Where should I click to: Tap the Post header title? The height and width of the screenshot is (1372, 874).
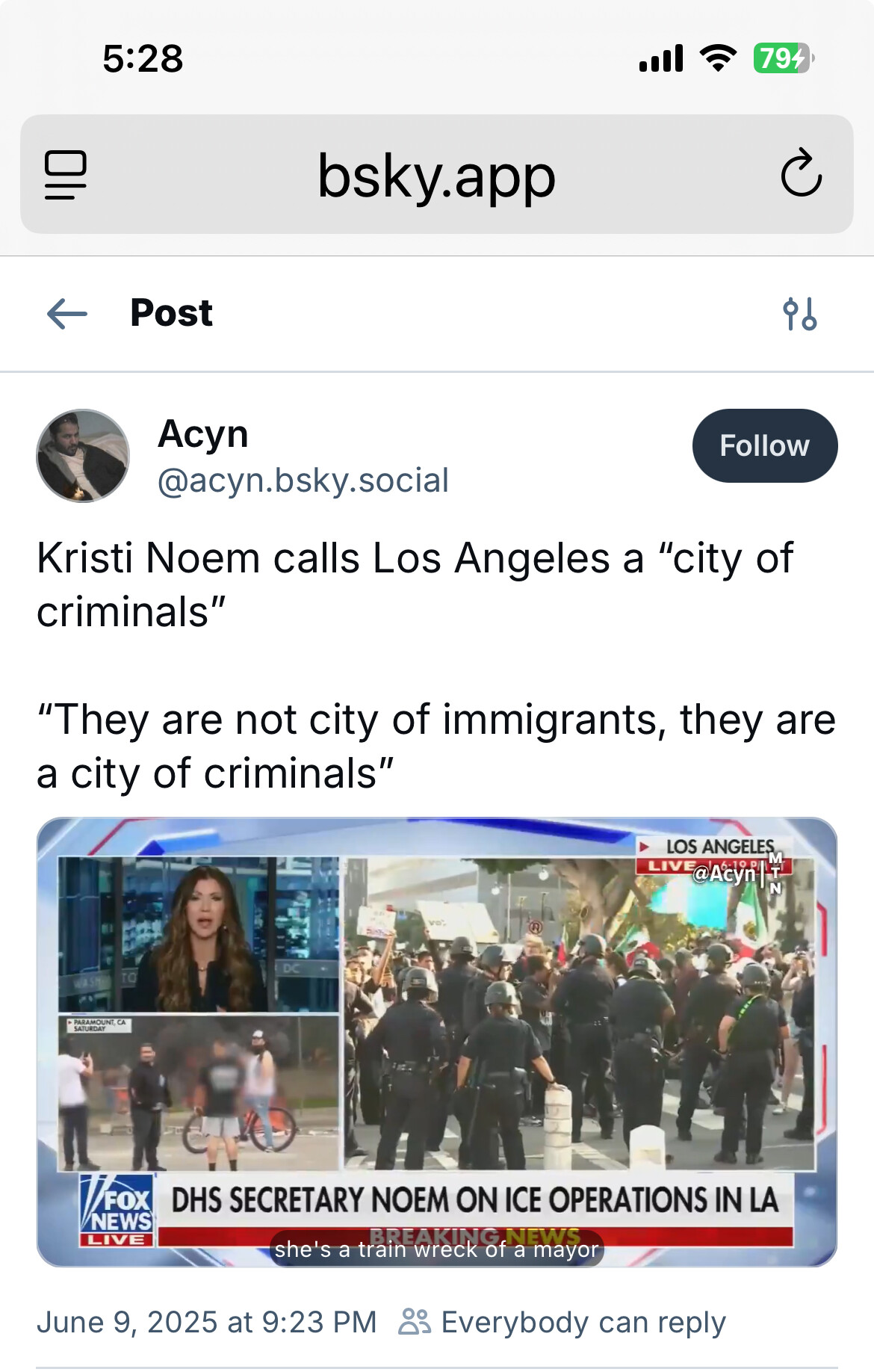[172, 313]
